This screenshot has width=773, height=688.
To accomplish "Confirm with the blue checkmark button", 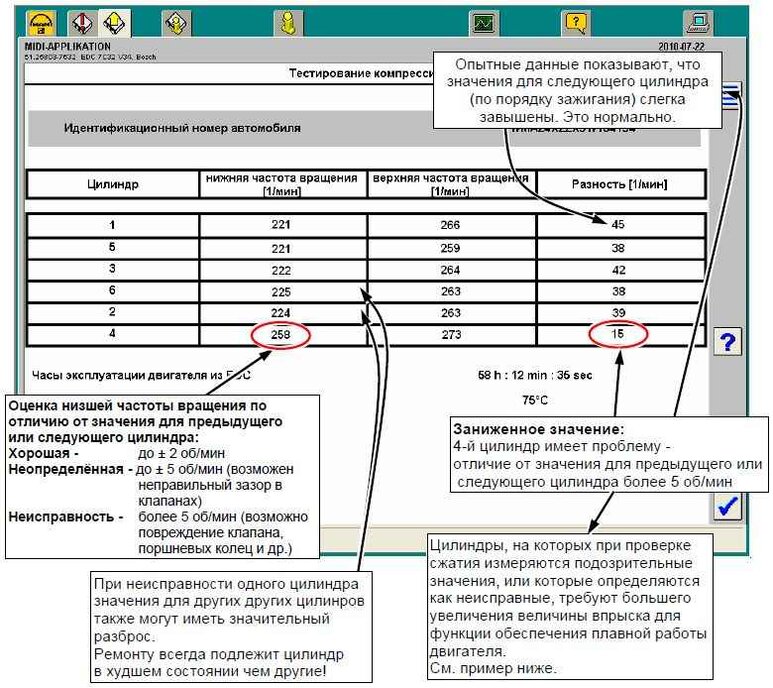I will [x=729, y=507].
